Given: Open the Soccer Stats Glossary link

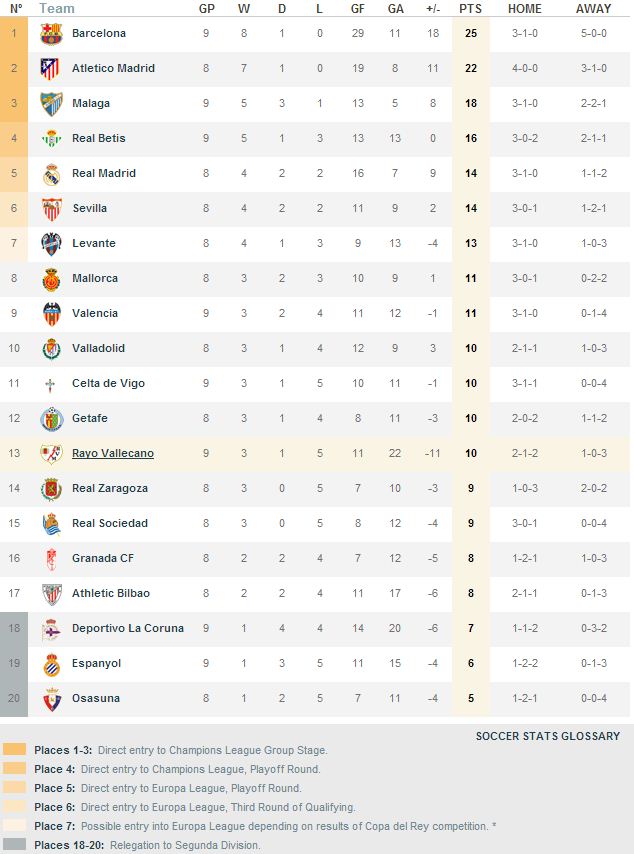Looking at the screenshot, I should (x=548, y=736).
